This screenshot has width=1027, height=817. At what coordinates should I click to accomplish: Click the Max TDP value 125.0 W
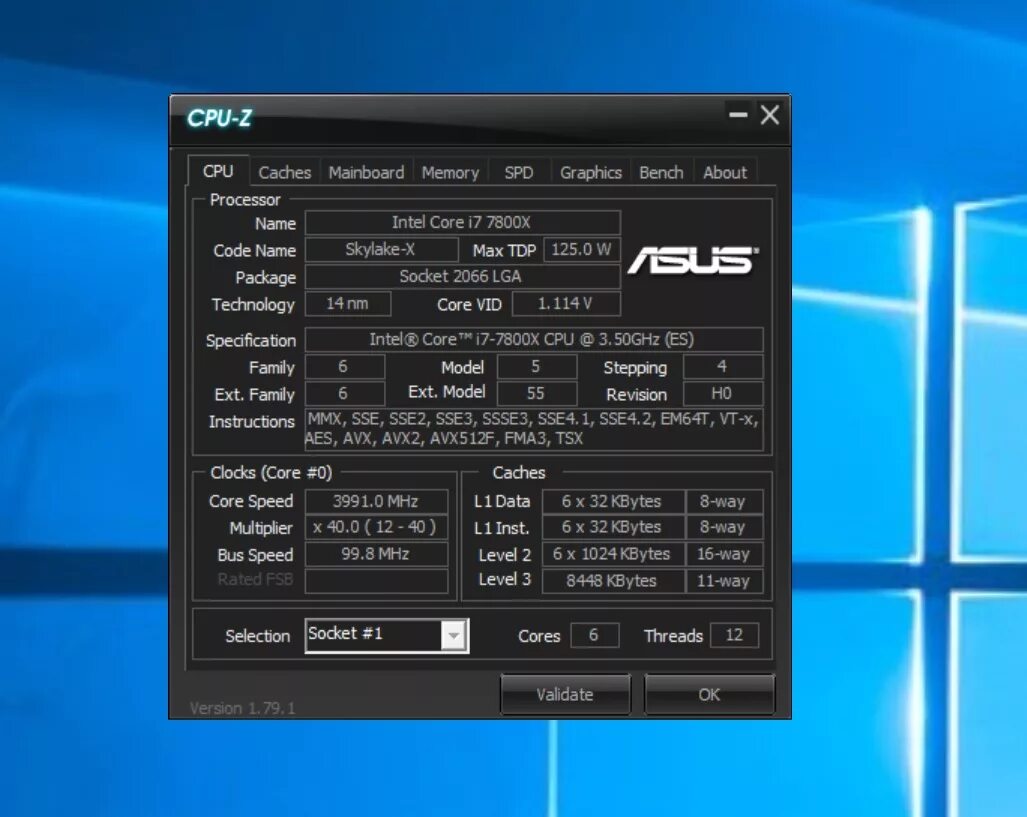(x=582, y=250)
